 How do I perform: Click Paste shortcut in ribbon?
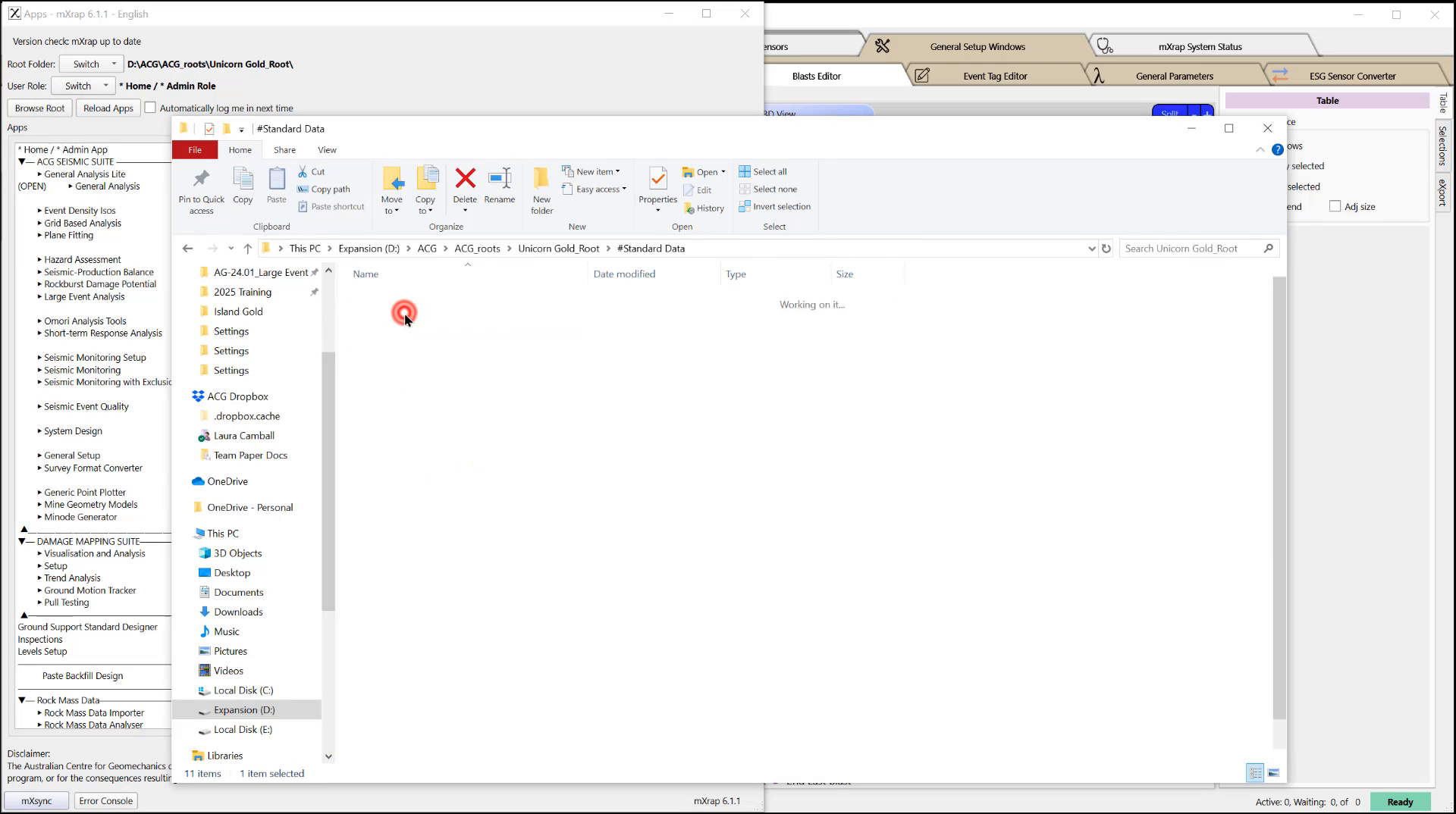coord(331,206)
